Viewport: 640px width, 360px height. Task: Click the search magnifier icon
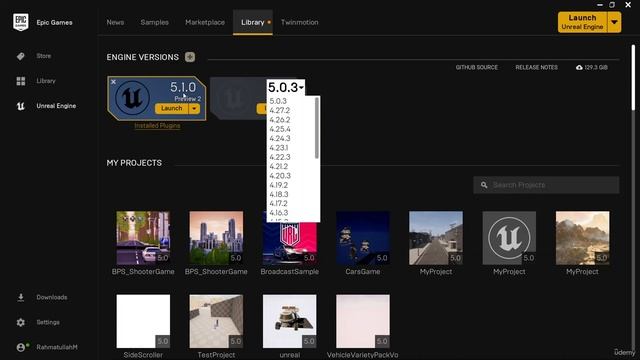coord(484,185)
